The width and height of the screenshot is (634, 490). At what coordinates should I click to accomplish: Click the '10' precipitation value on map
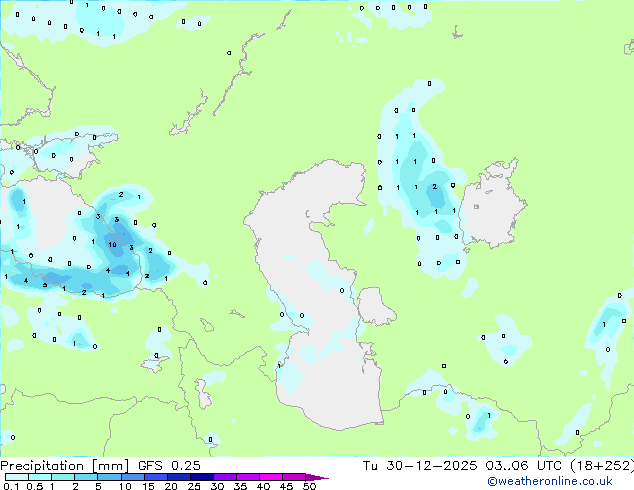tap(112, 244)
